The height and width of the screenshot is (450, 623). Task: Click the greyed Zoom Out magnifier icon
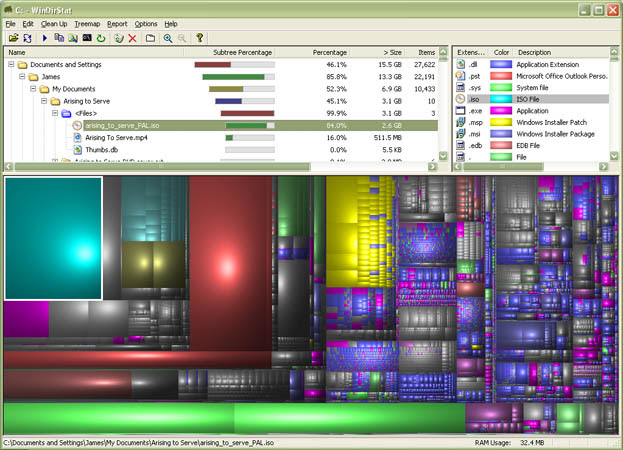pos(182,38)
